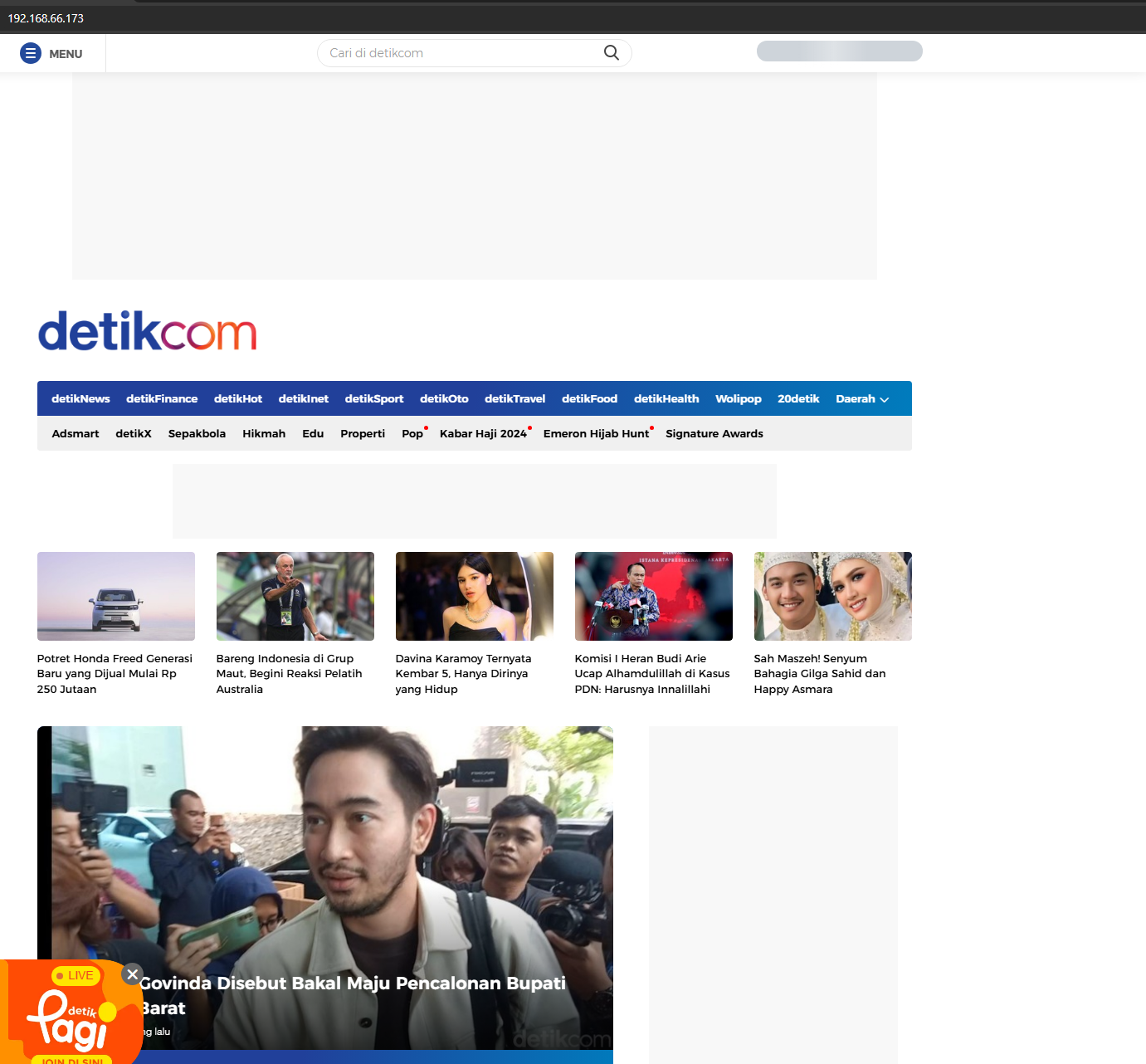
Task: Read 'Potret Honda Freed Generasi Baru' article
Action: (x=115, y=674)
